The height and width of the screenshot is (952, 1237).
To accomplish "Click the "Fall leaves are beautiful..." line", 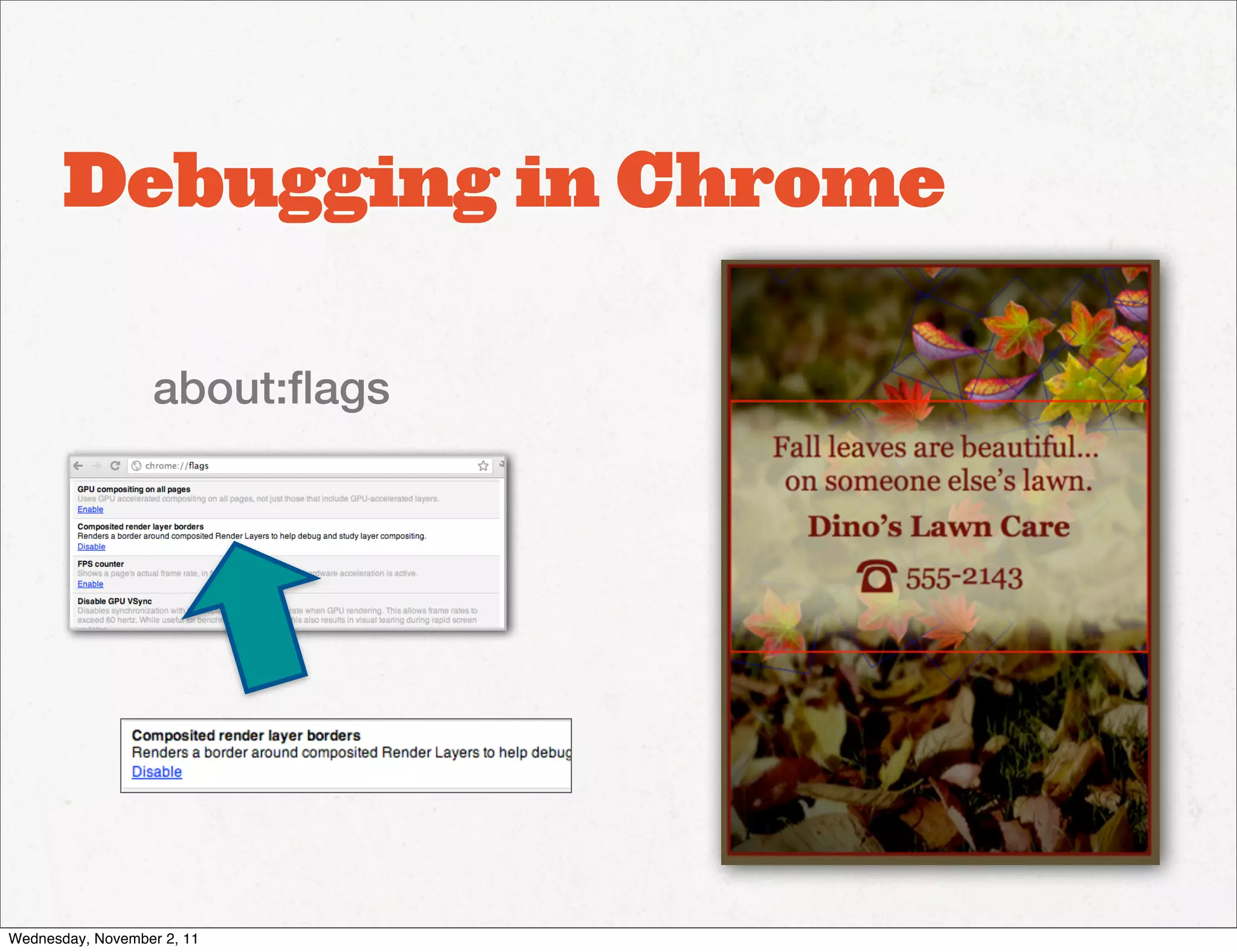I will [936, 448].
